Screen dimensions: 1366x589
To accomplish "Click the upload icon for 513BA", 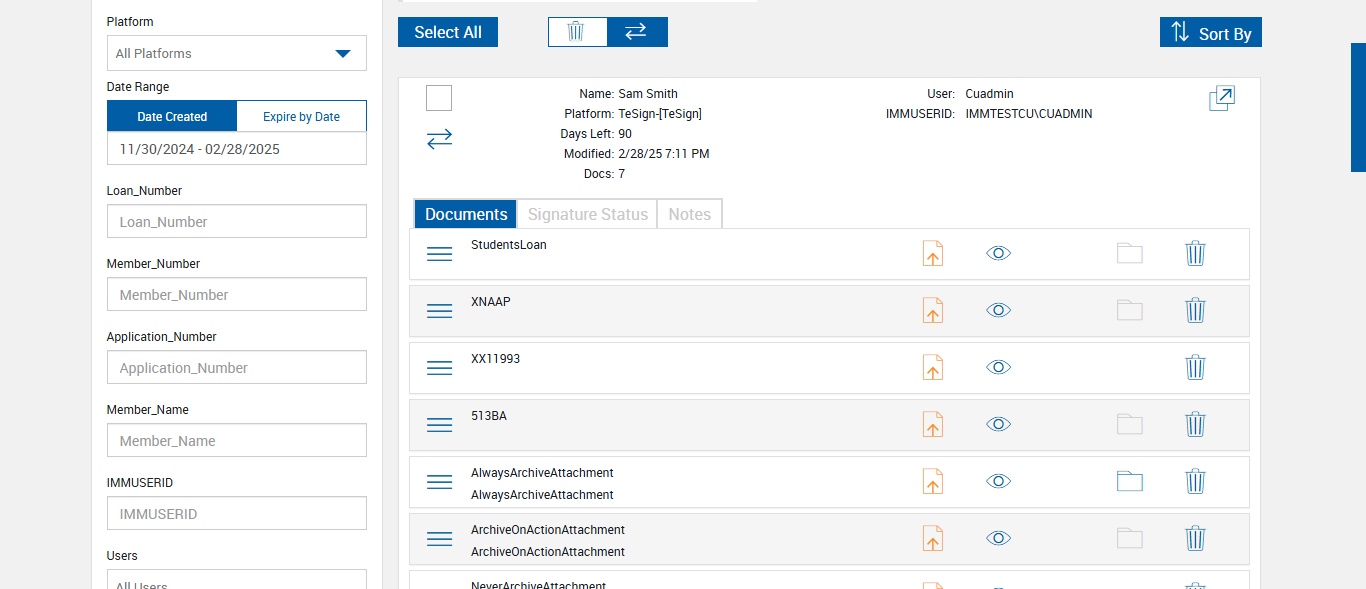I will tap(932, 424).
